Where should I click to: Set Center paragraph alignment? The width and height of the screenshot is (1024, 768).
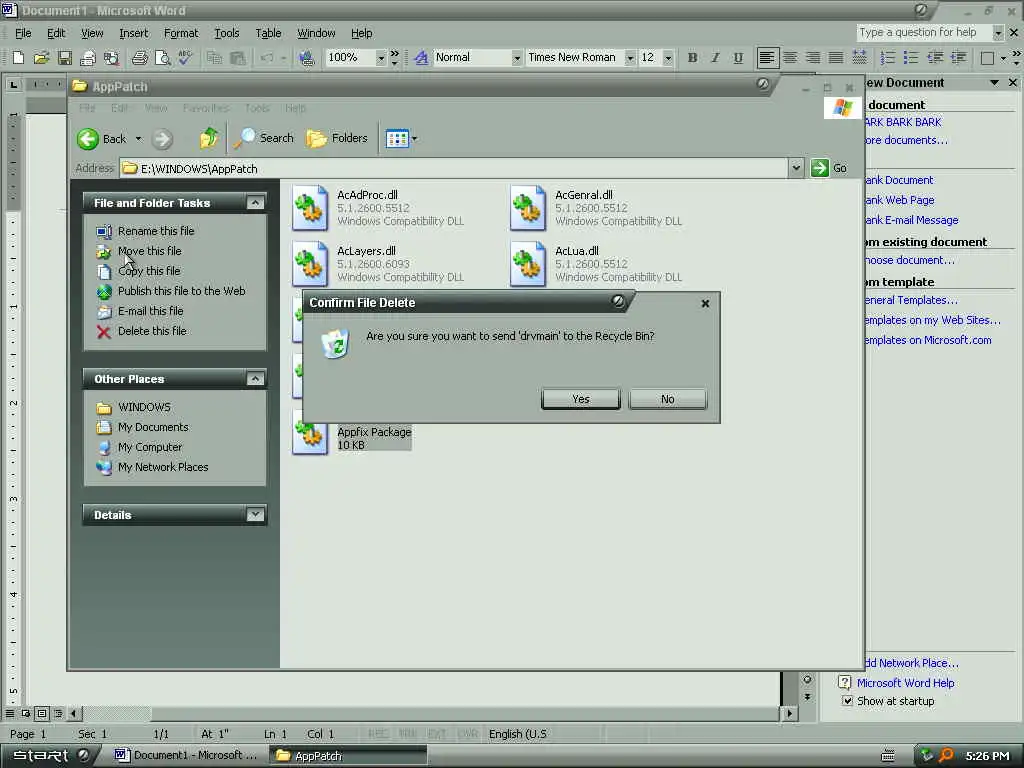pyautogui.click(x=790, y=58)
